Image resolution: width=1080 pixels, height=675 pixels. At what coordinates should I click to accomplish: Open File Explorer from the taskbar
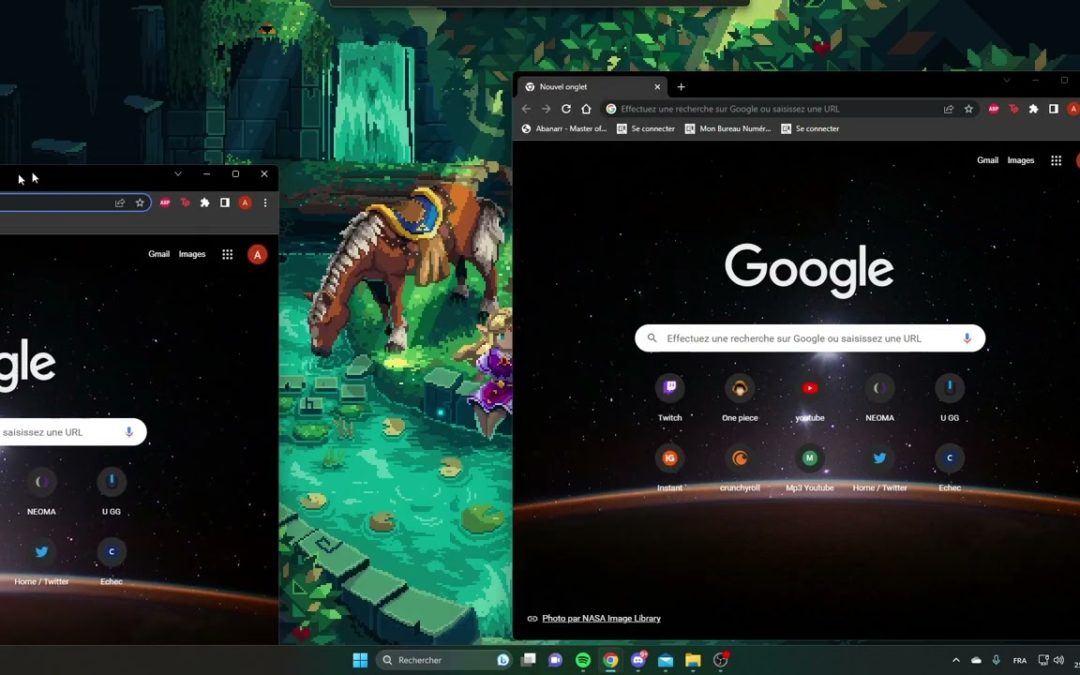pos(693,660)
